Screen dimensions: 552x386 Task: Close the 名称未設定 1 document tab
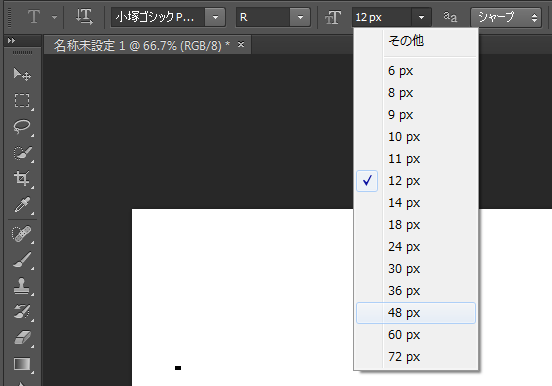[241, 44]
